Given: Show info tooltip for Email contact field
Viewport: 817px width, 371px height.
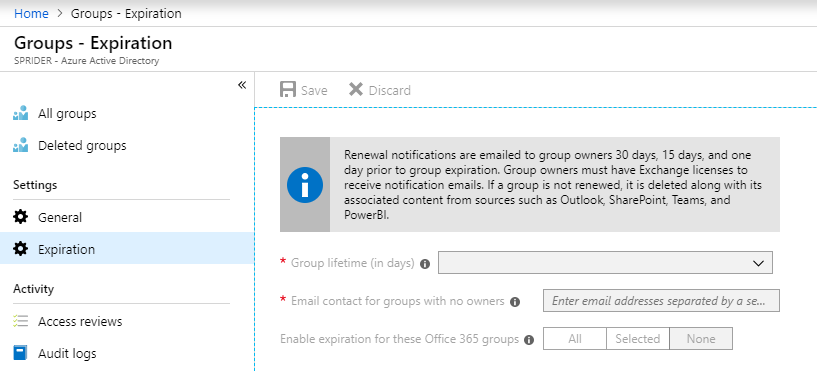Looking at the screenshot, I should (x=515, y=302).
